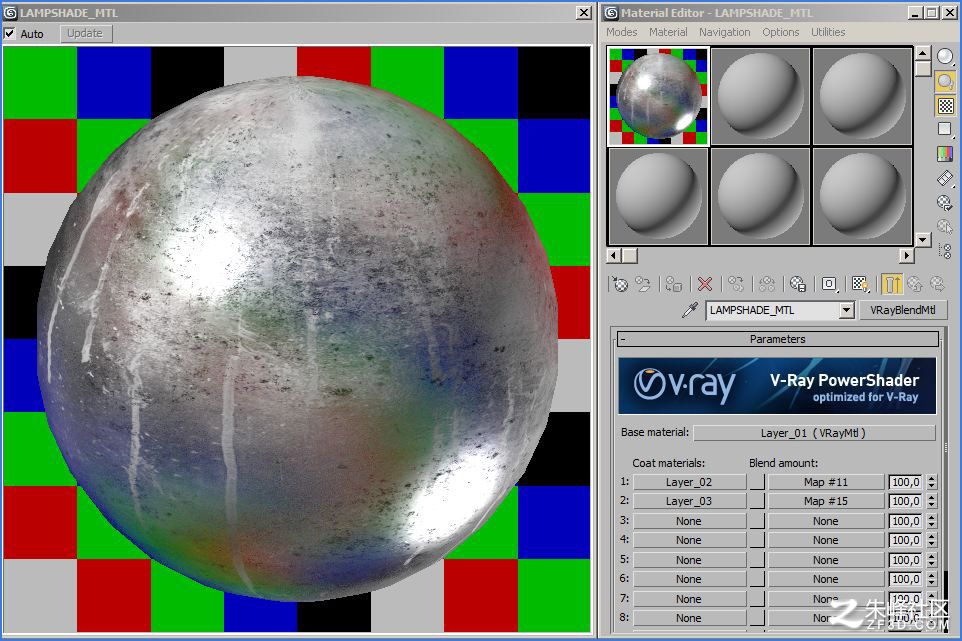962x641 pixels.
Task: Open blend map Map #15
Action: (x=826, y=501)
